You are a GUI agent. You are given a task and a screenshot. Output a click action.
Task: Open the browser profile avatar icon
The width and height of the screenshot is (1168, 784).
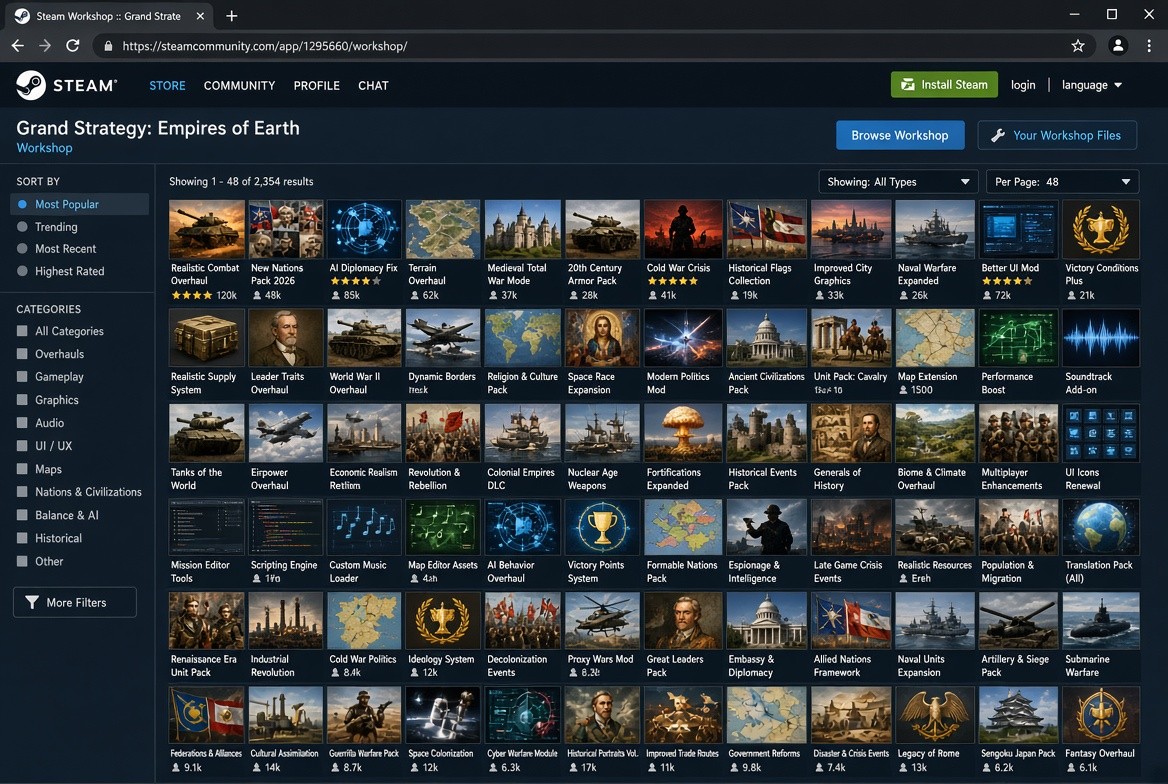pyautogui.click(x=1117, y=46)
